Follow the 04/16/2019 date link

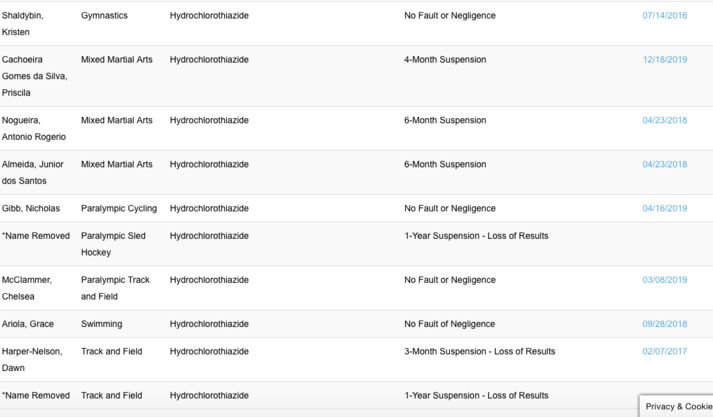pos(664,209)
